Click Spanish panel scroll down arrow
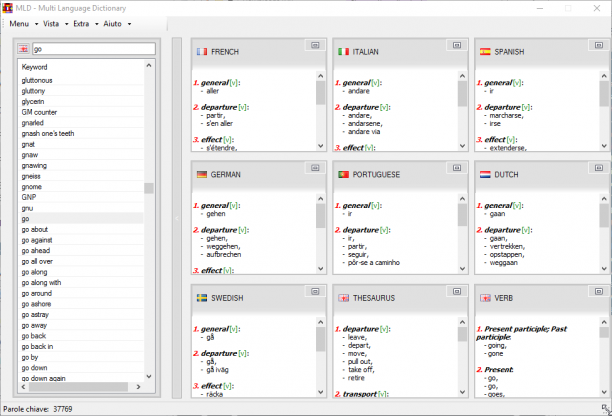This screenshot has height=416, width=612. coord(604,146)
